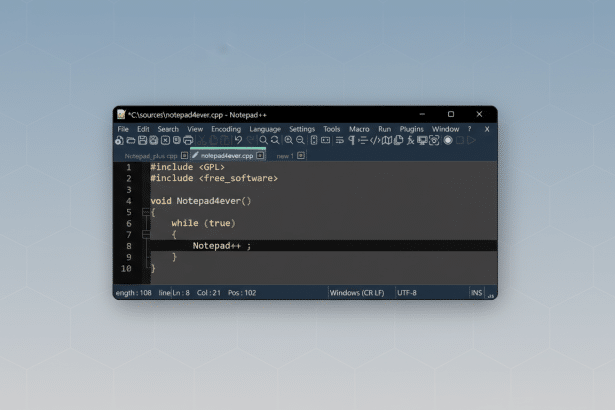Open the Encoding menu
This screenshot has width=615, height=410.
pyautogui.click(x=226, y=129)
